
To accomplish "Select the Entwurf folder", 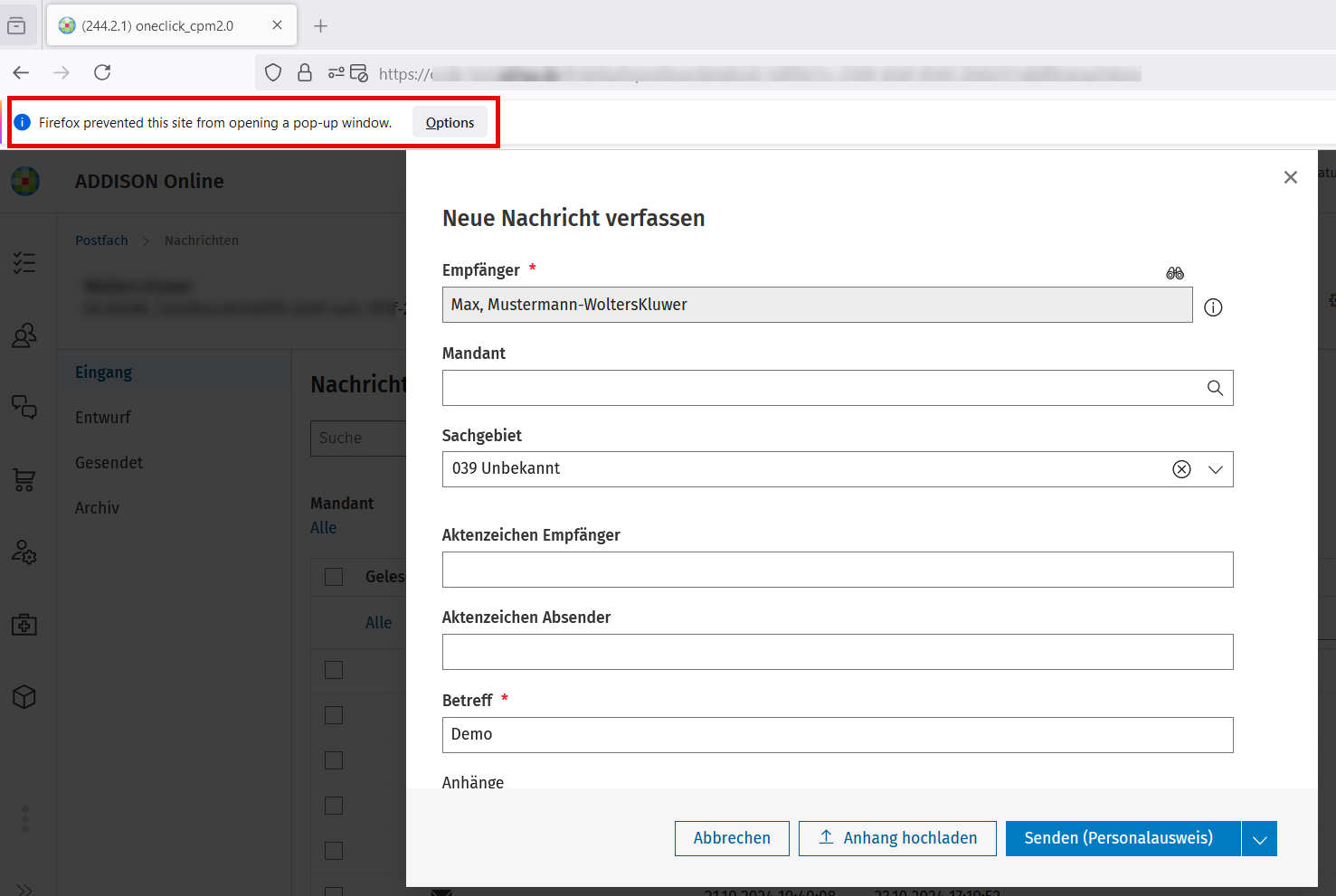I will coord(103,418).
